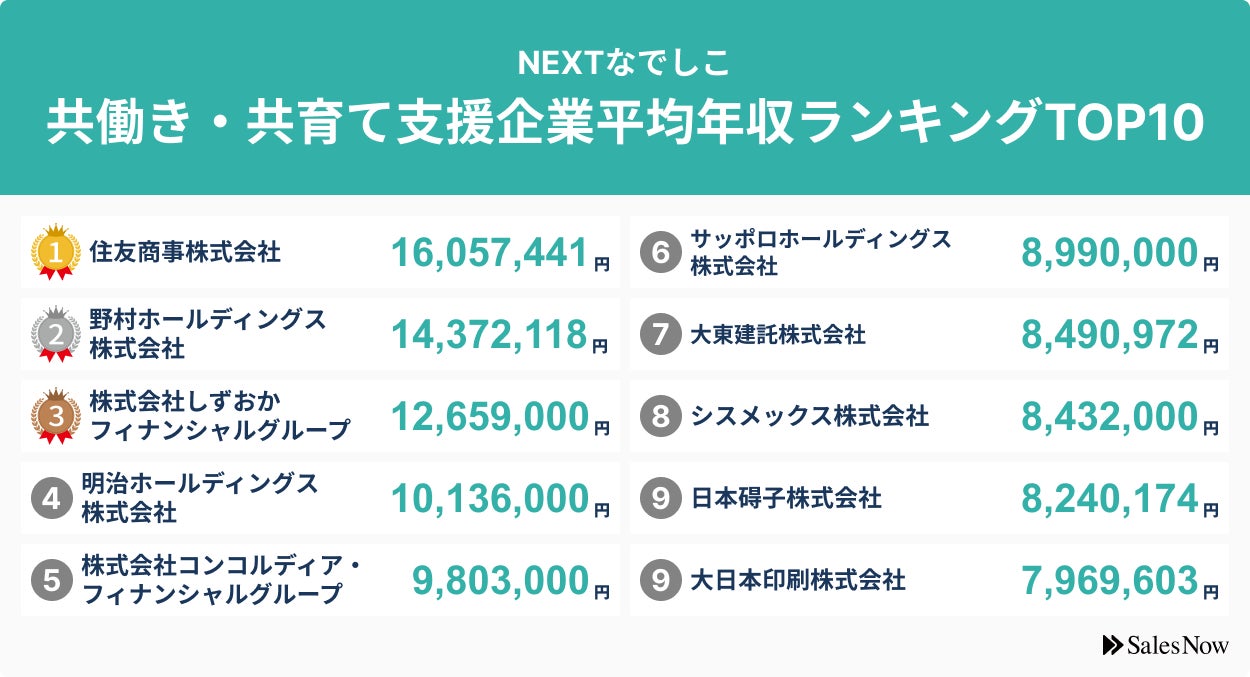Click the rank badge beside 大日本印刷株式会社
Screen dimensions: 1250x677
660,580
